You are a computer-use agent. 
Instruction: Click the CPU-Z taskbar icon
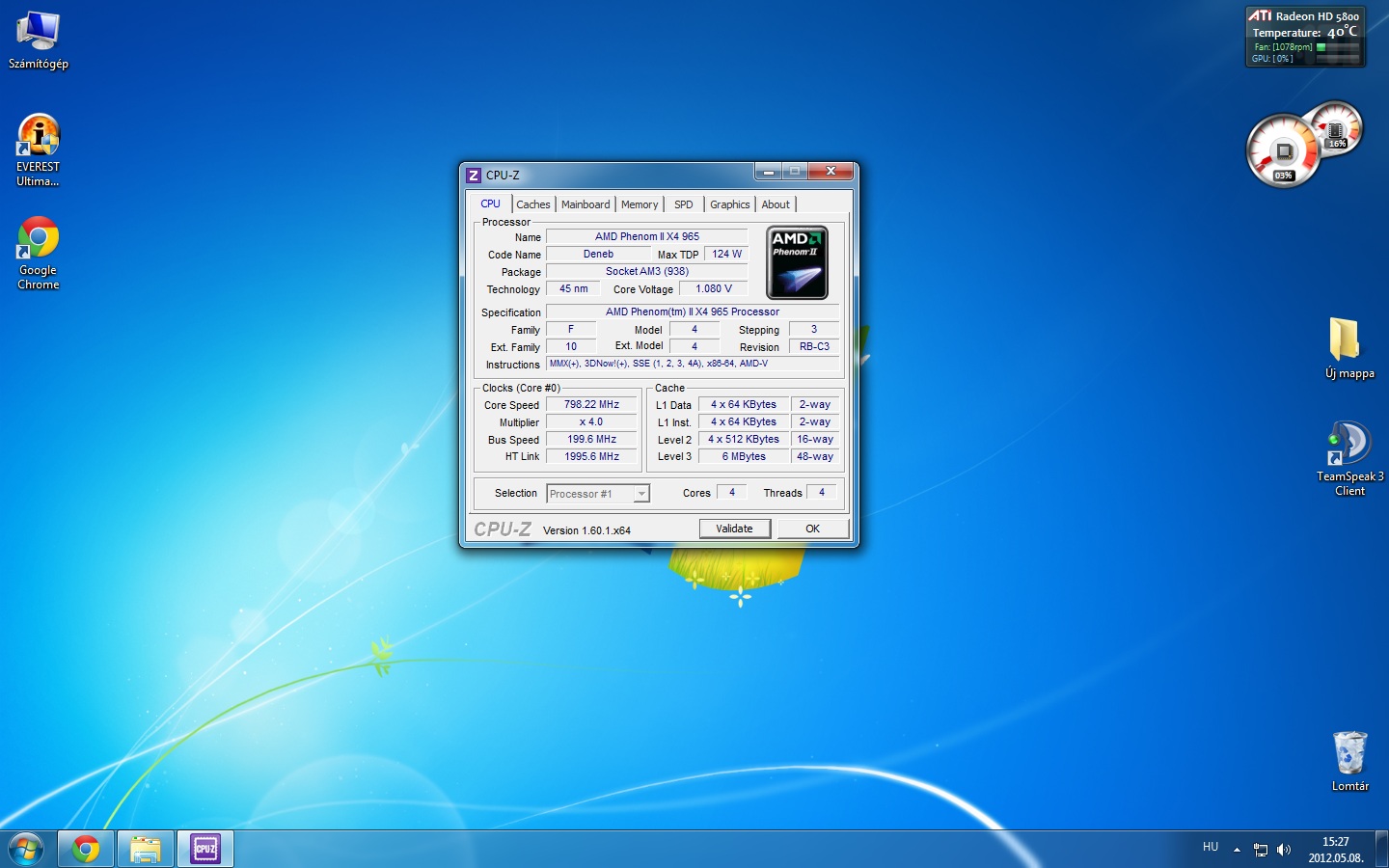pos(204,849)
